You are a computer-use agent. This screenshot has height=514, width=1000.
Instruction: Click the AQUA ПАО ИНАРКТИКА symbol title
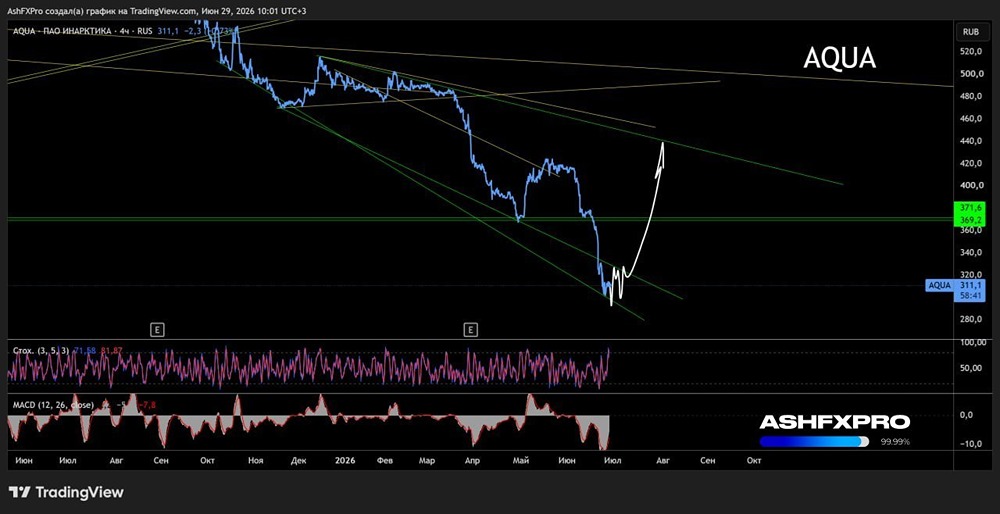tap(61, 30)
